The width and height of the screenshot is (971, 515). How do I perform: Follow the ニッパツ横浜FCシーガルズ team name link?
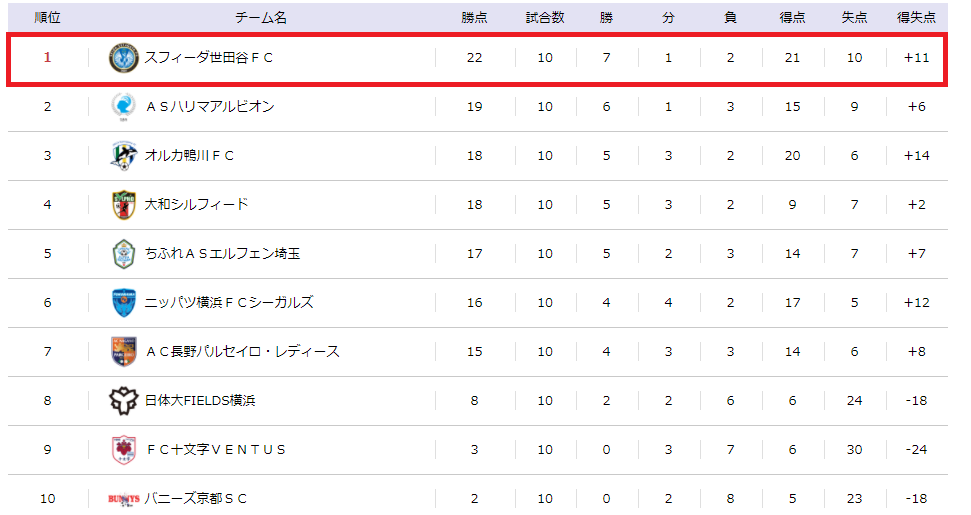tap(229, 303)
